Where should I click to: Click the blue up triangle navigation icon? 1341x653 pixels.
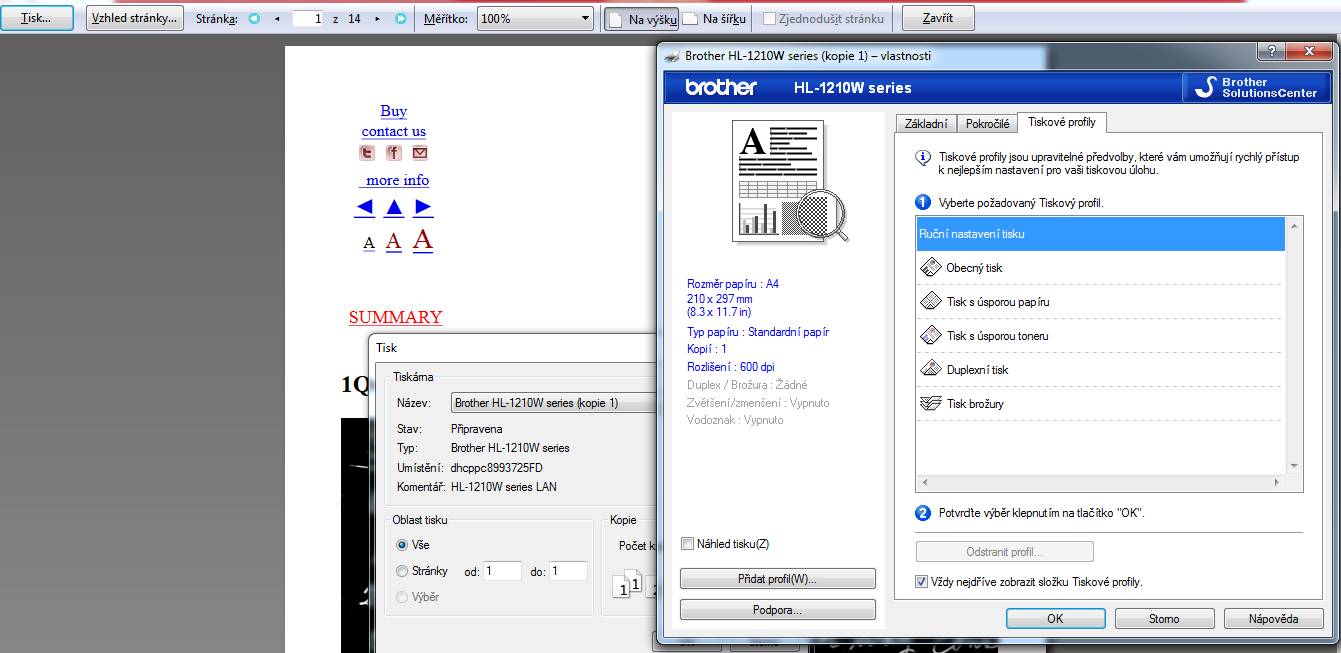[394, 207]
